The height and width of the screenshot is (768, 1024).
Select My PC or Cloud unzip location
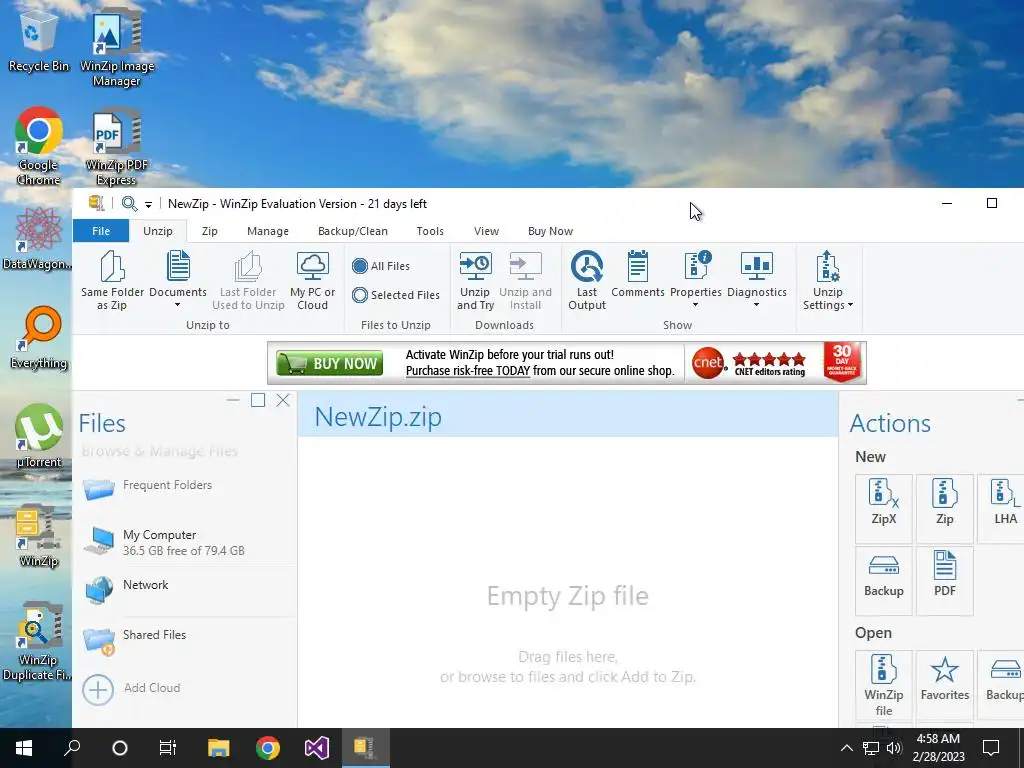click(x=312, y=280)
